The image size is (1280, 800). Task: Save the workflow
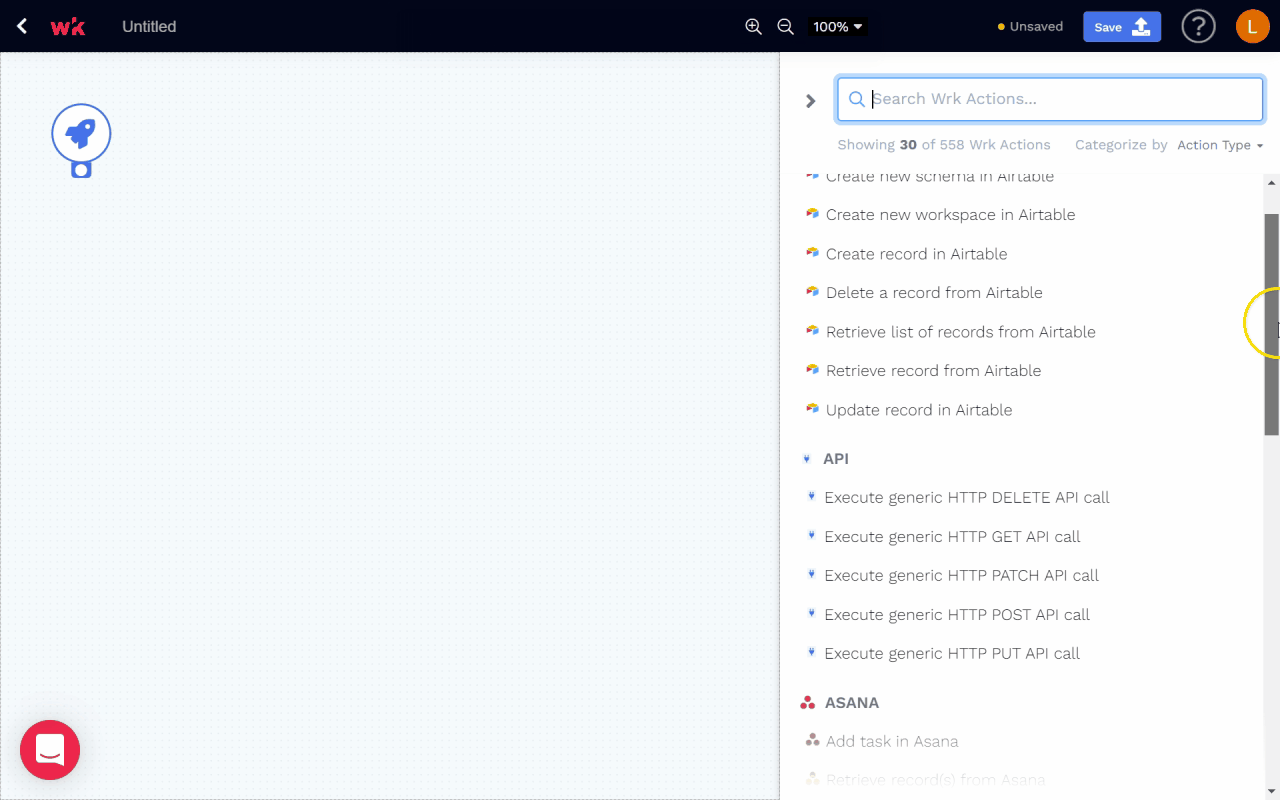pos(1122,27)
